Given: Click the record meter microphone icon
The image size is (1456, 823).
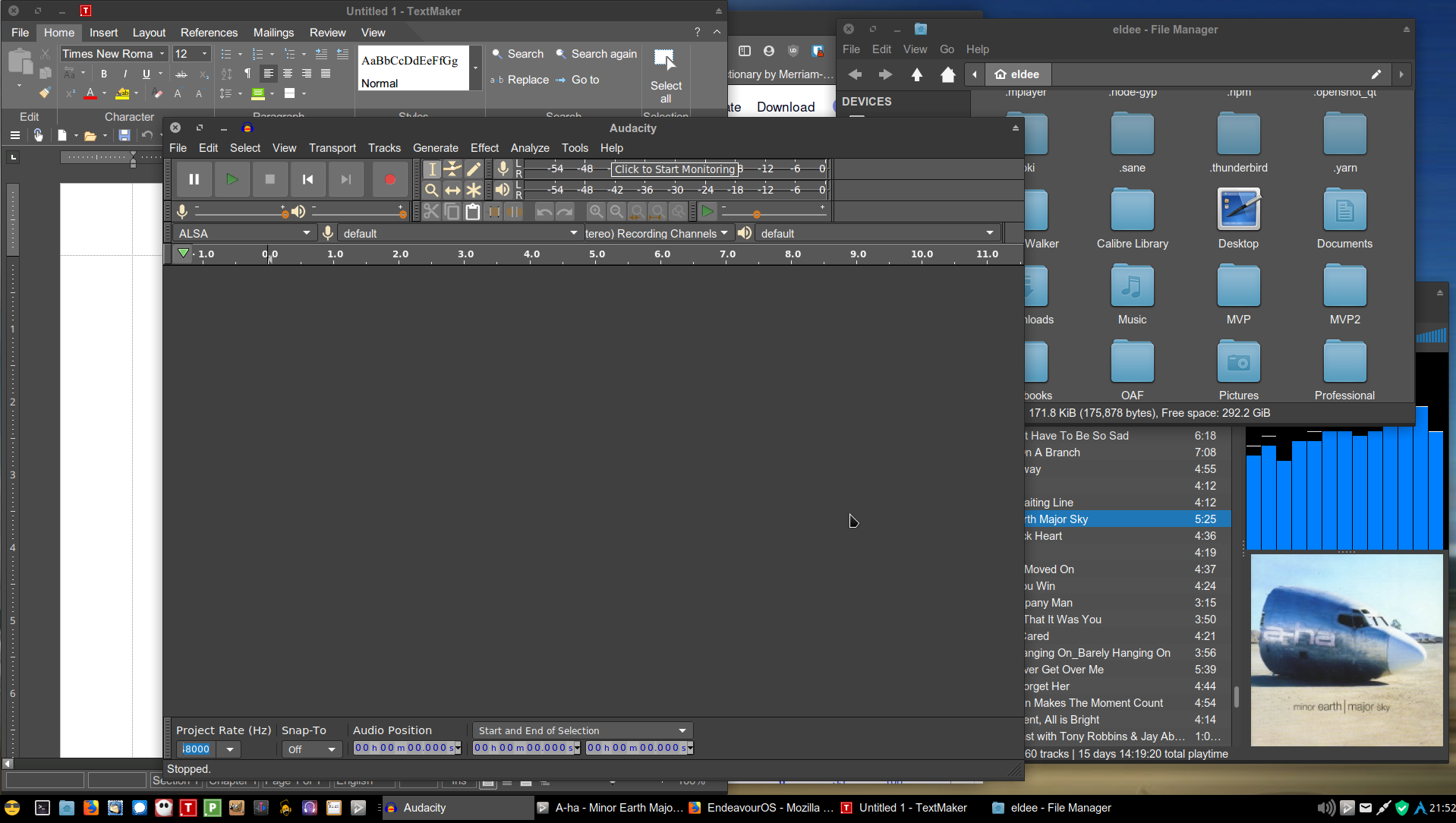Looking at the screenshot, I should tap(503, 169).
